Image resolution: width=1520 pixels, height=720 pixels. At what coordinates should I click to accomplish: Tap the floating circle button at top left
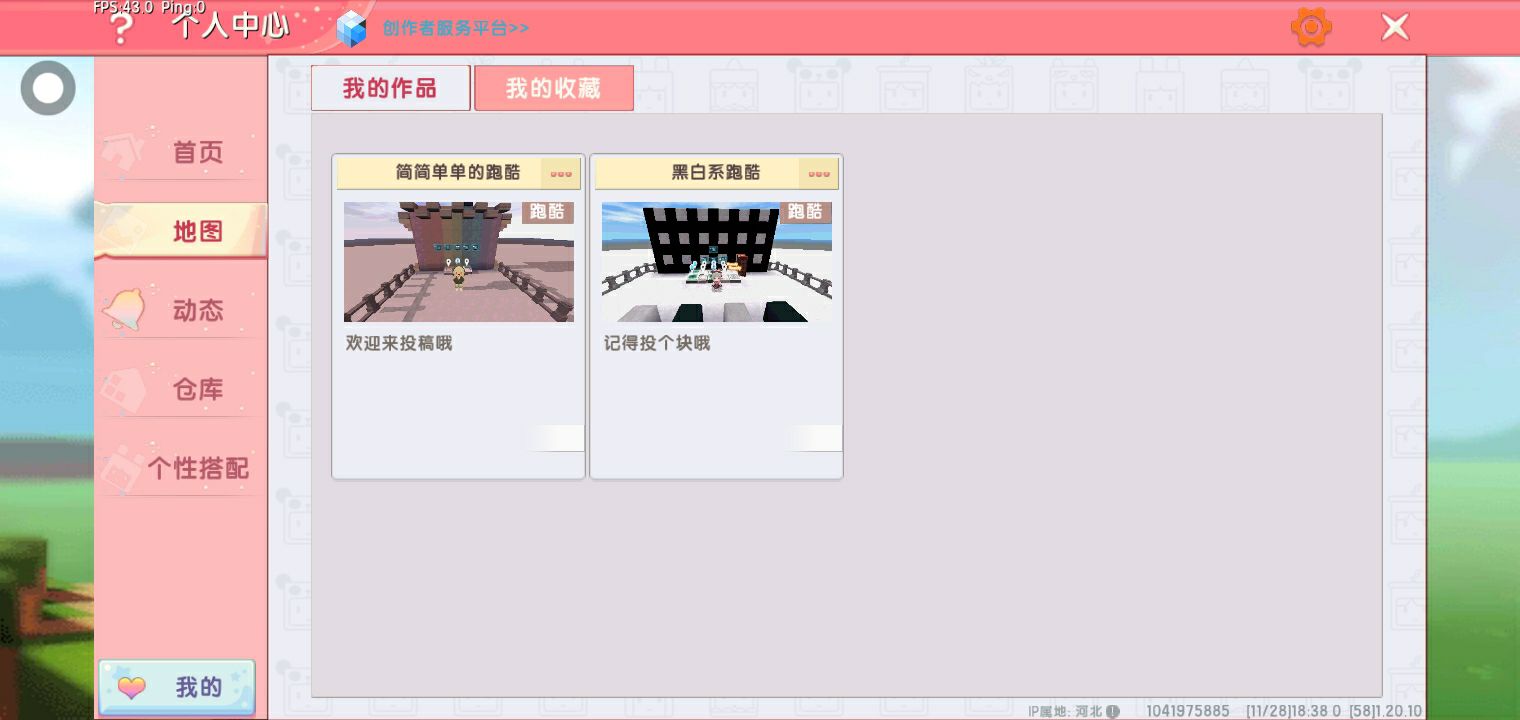click(x=48, y=89)
